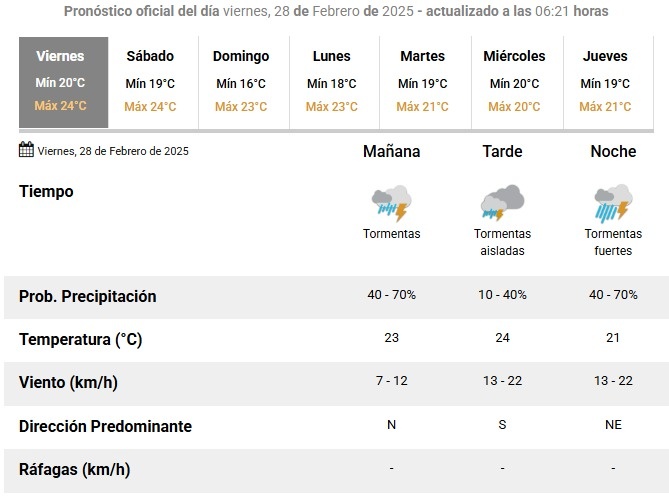Click the calendar icon beside the date

pos(26,150)
